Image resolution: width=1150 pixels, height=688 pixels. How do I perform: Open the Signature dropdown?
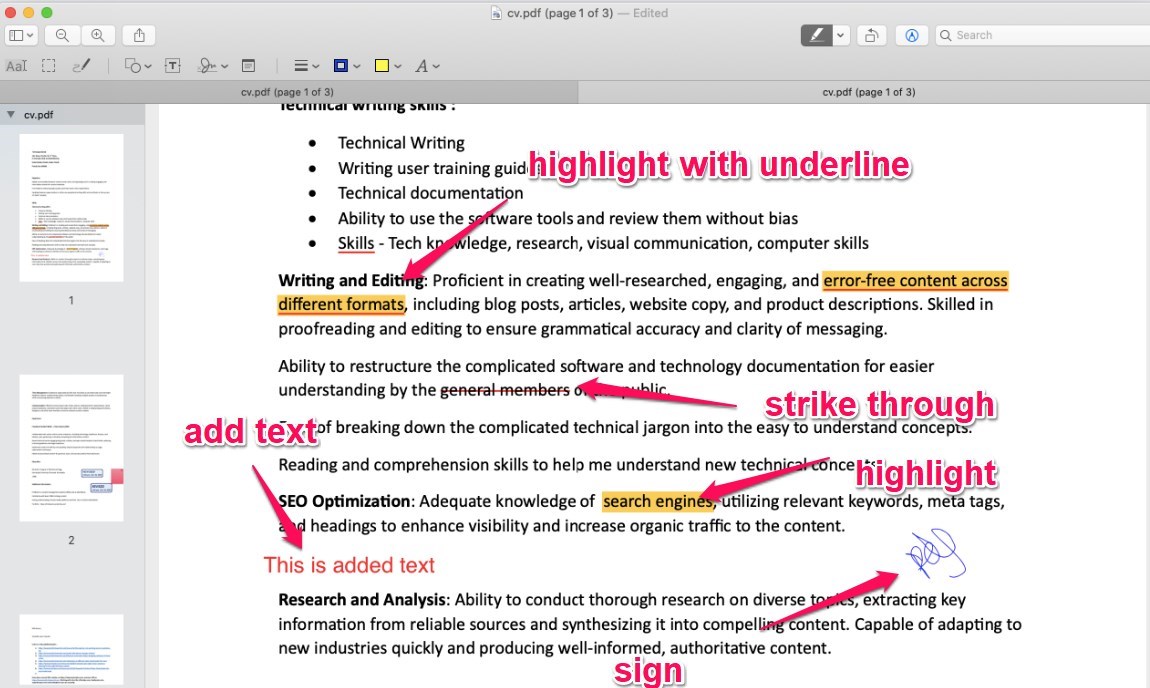pos(222,65)
